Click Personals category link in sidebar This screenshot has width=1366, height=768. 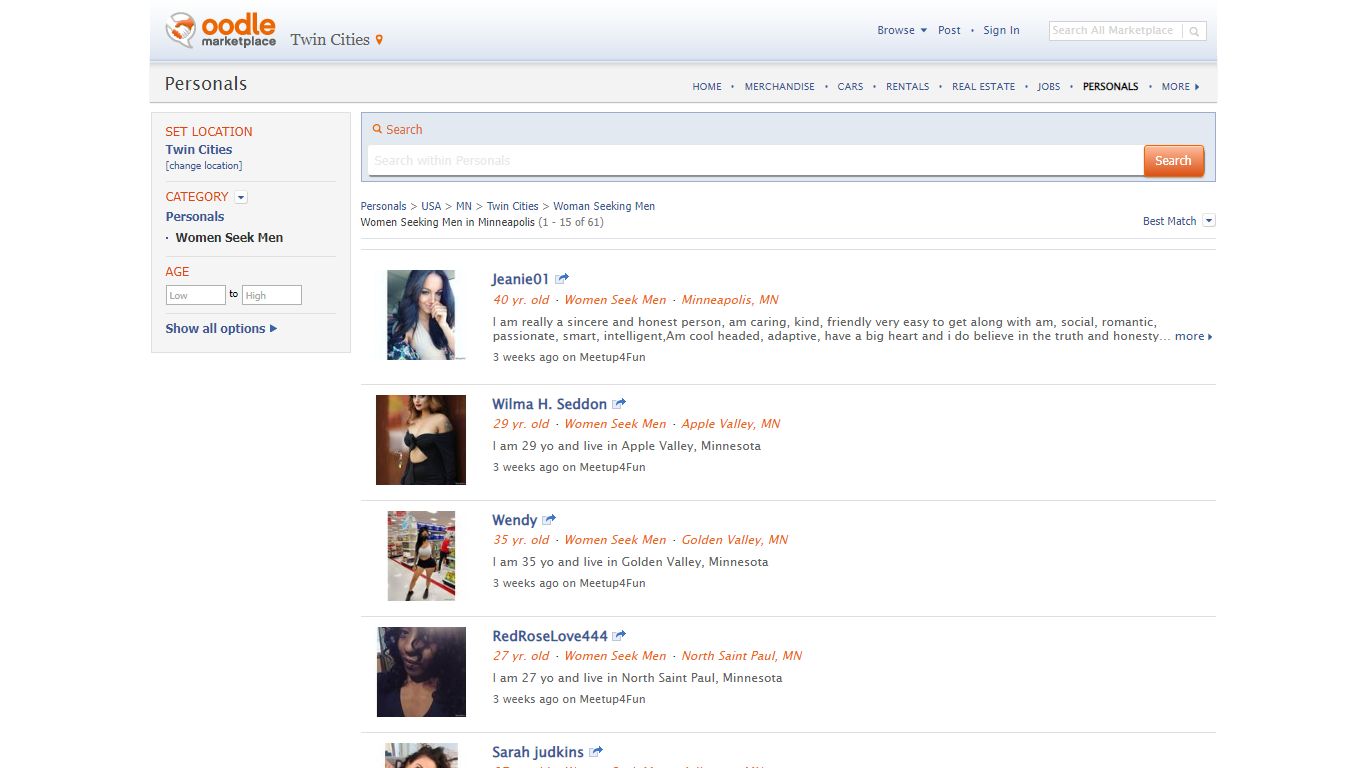tap(195, 217)
